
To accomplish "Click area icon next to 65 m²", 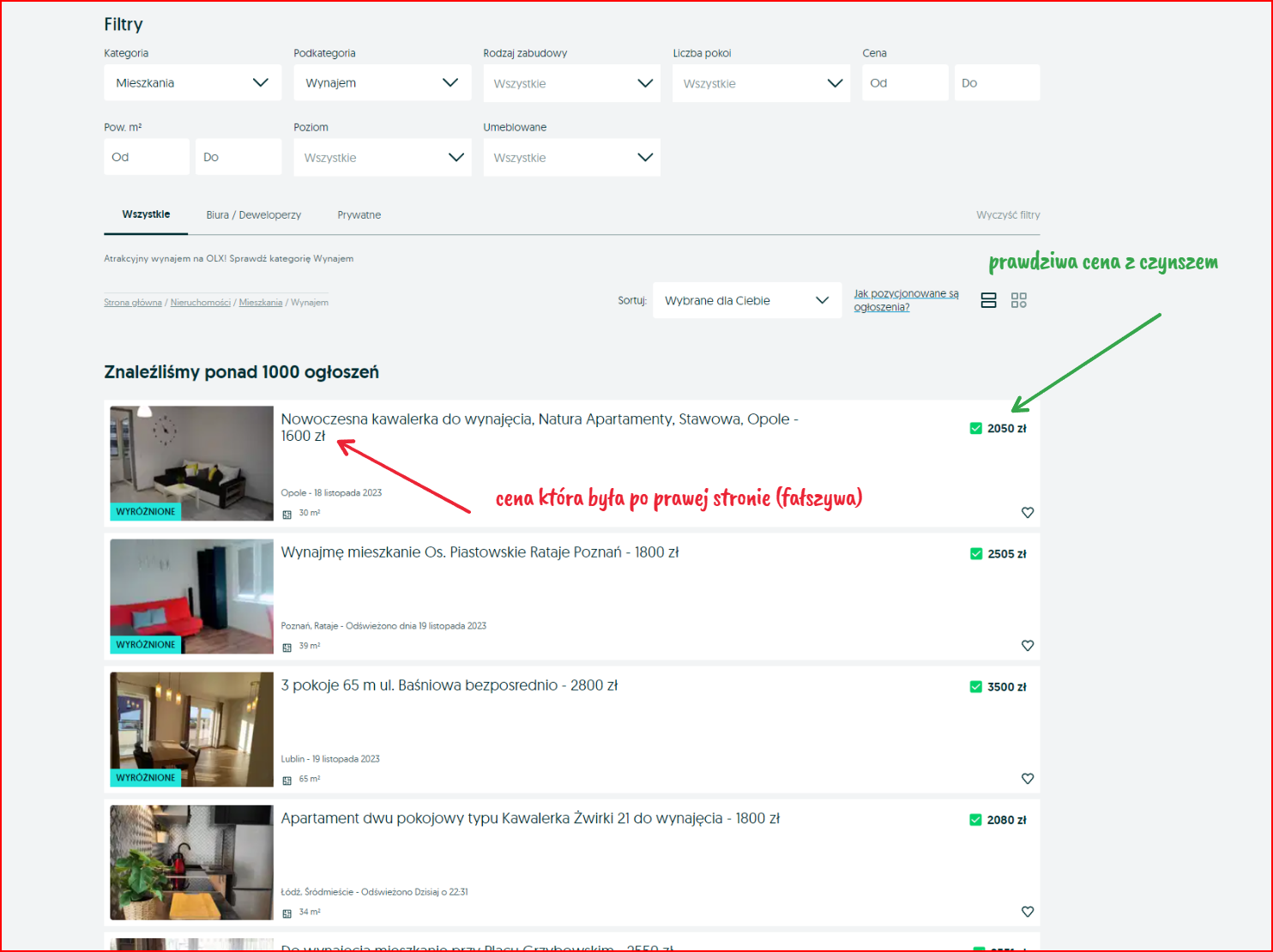I will [287, 780].
